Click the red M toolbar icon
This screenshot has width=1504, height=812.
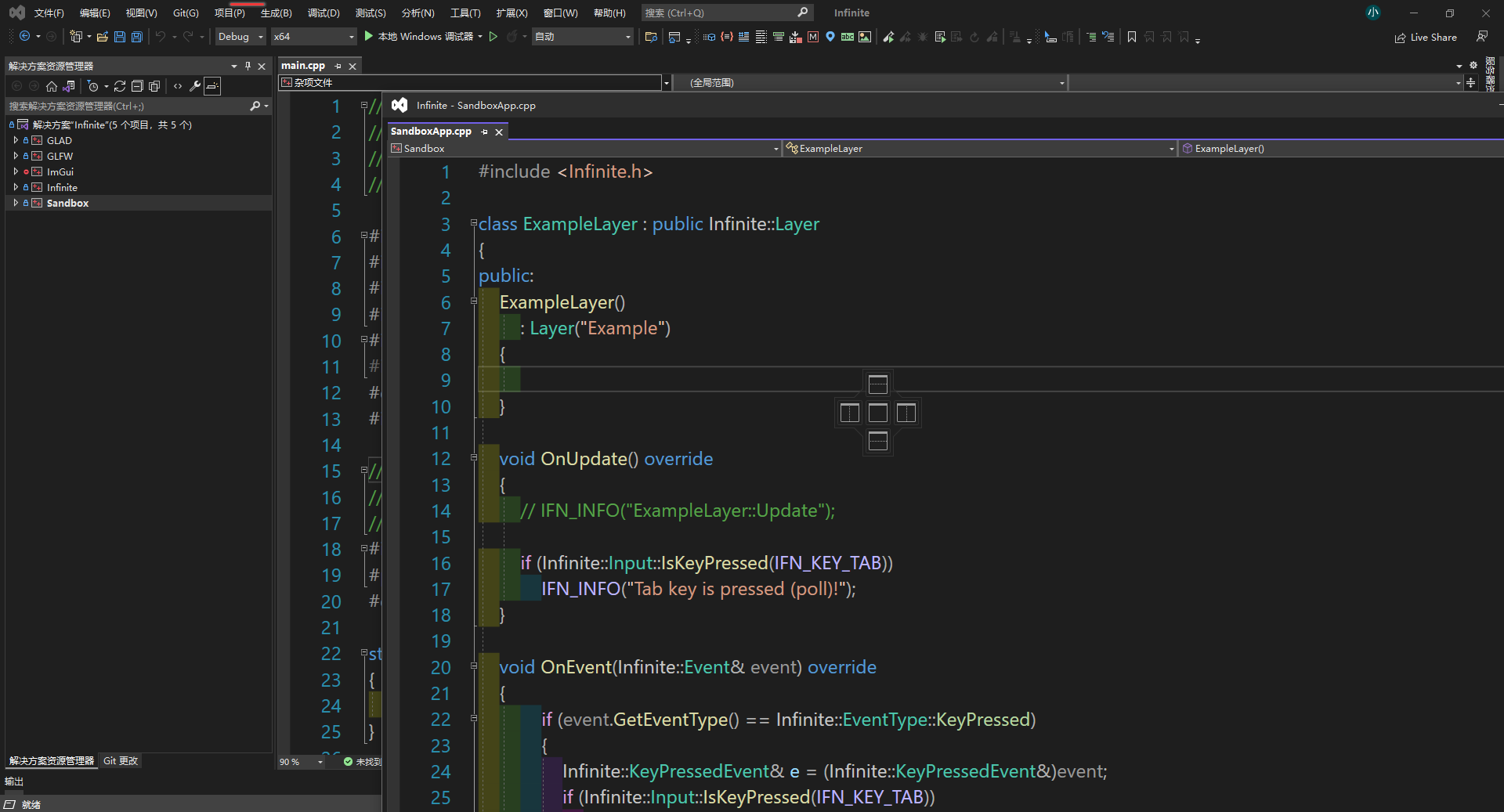coord(813,37)
